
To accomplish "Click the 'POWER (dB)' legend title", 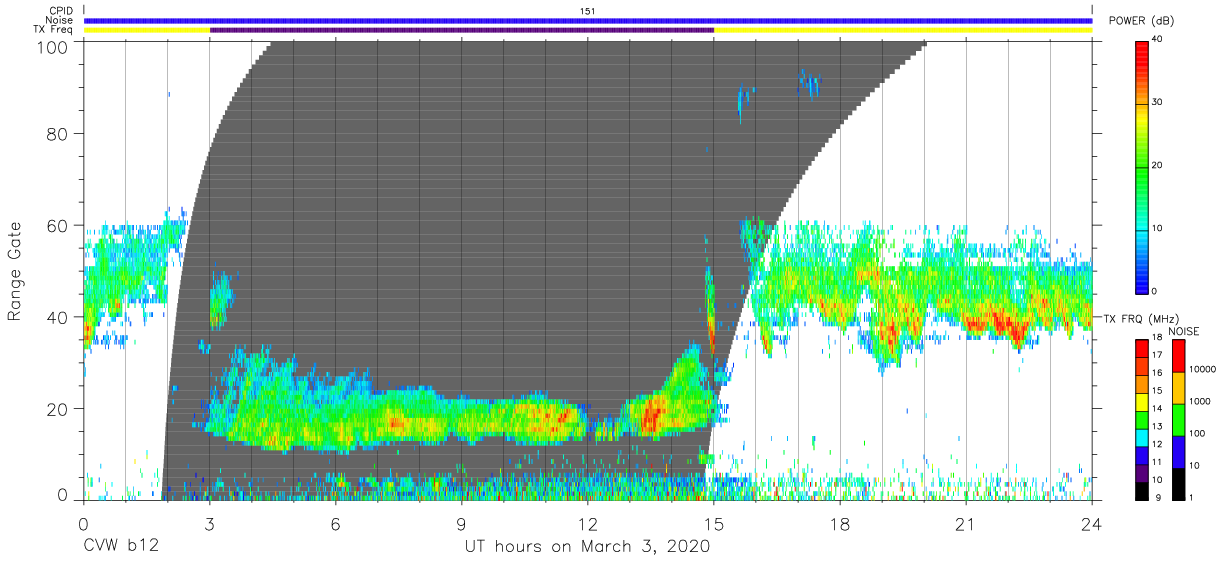I will pyautogui.click(x=1142, y=21).
